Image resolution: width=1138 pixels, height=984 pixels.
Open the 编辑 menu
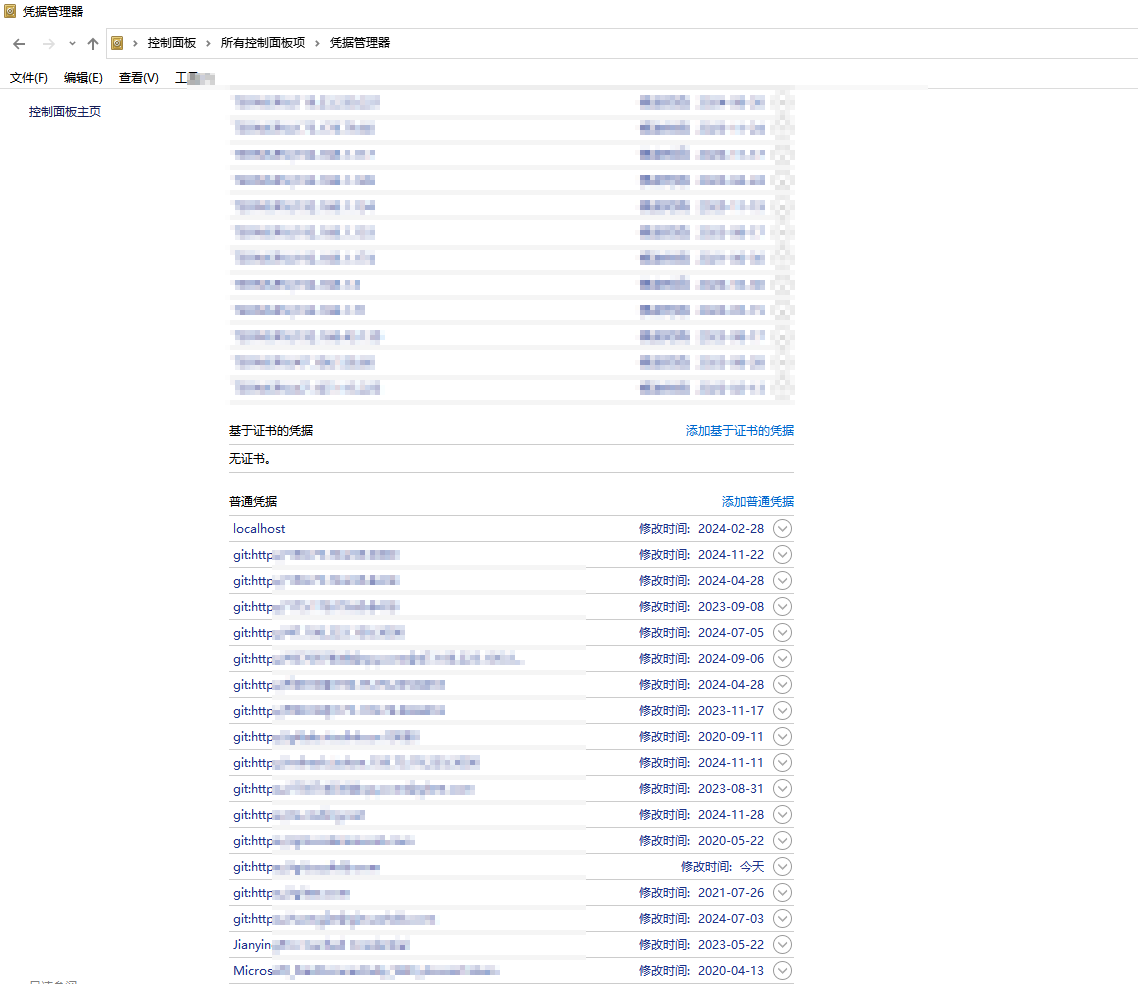click(83, 77)
